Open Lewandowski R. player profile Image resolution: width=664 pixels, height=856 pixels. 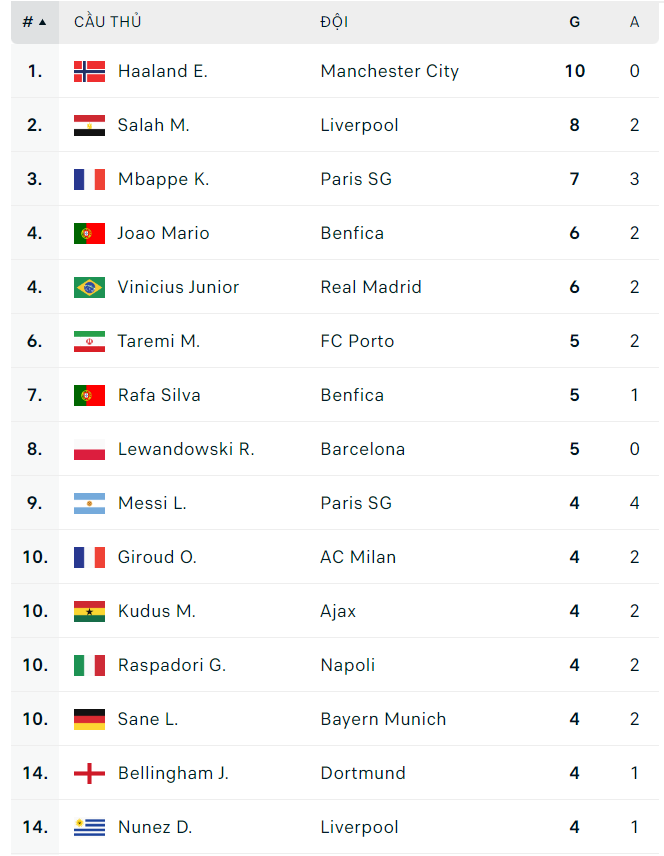pos(186,449)
